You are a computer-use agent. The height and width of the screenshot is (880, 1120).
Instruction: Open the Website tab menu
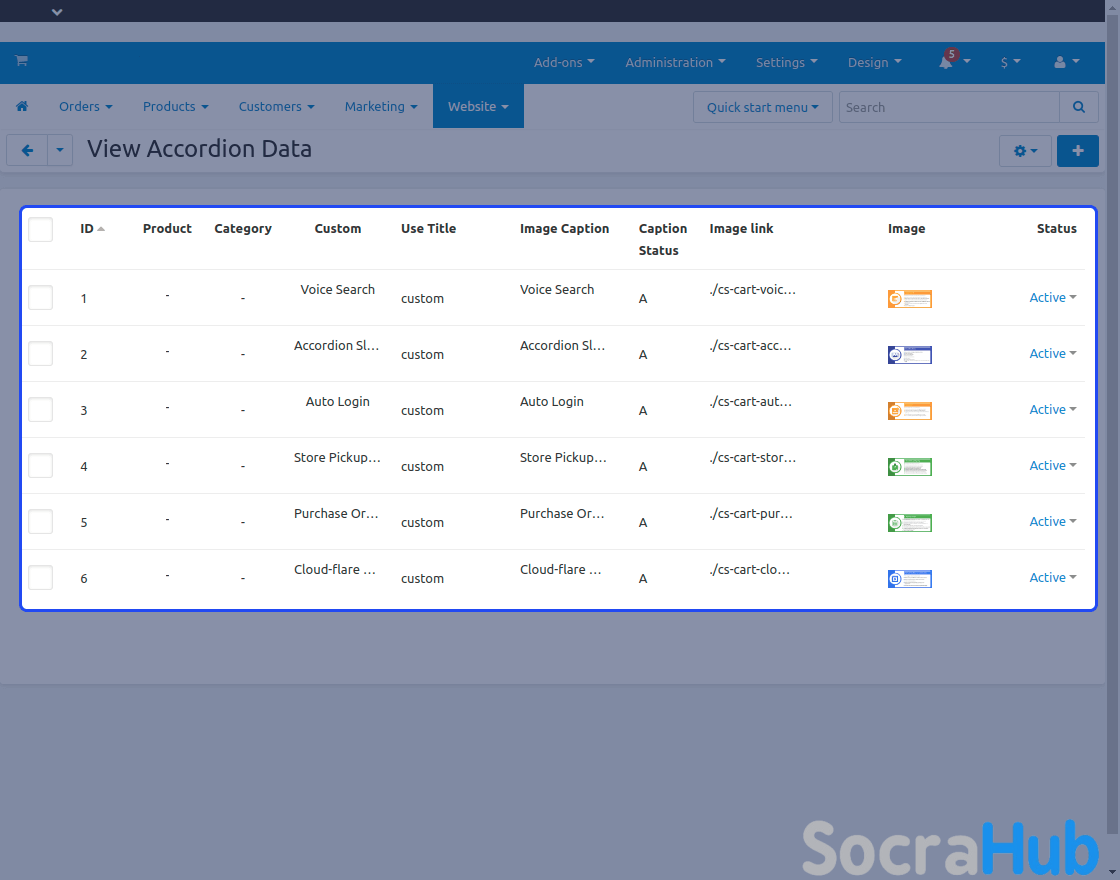(x=477, y=106)
